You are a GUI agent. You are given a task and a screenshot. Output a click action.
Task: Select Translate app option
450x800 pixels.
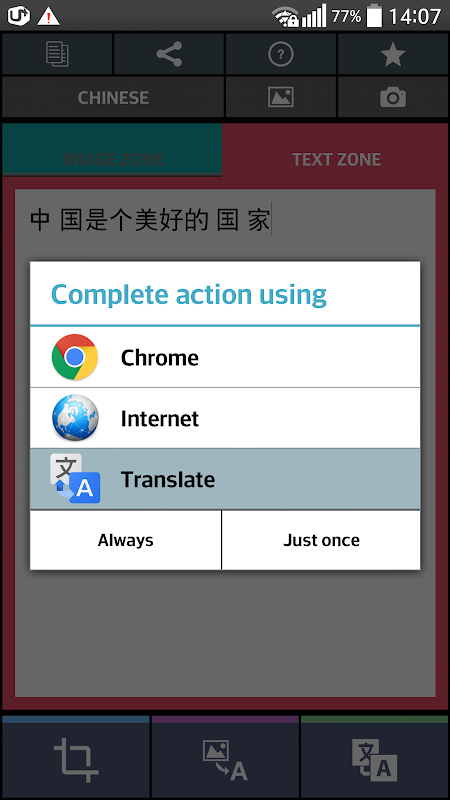pos(225,479)
